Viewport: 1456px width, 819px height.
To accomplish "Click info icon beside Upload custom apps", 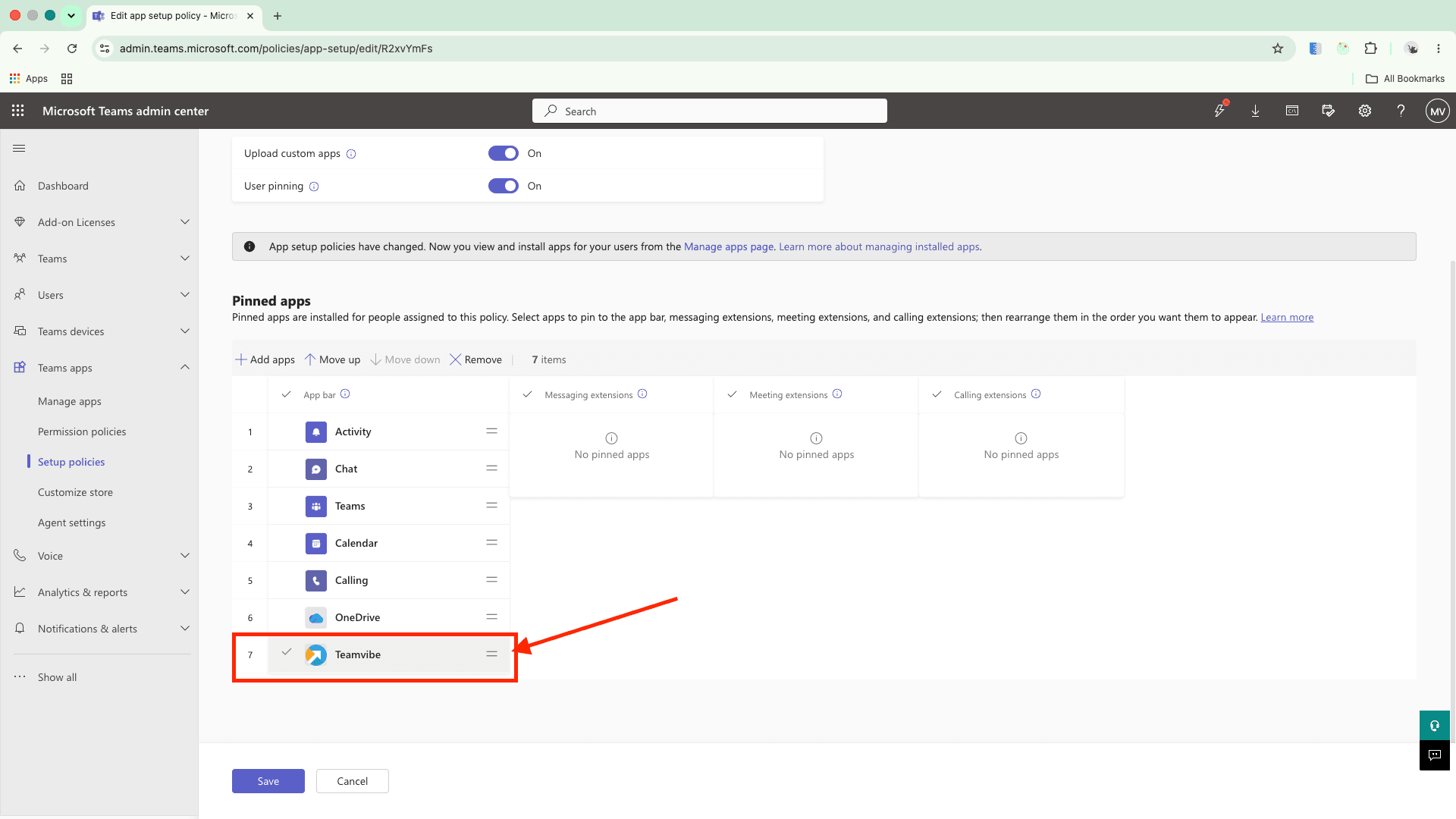I will click(351, 154).
